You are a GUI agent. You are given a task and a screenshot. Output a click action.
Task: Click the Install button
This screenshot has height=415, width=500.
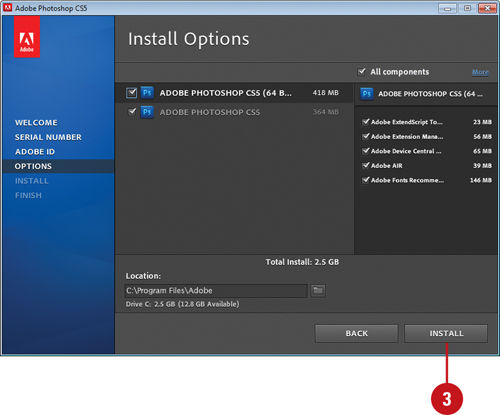[x=446, y=333]
